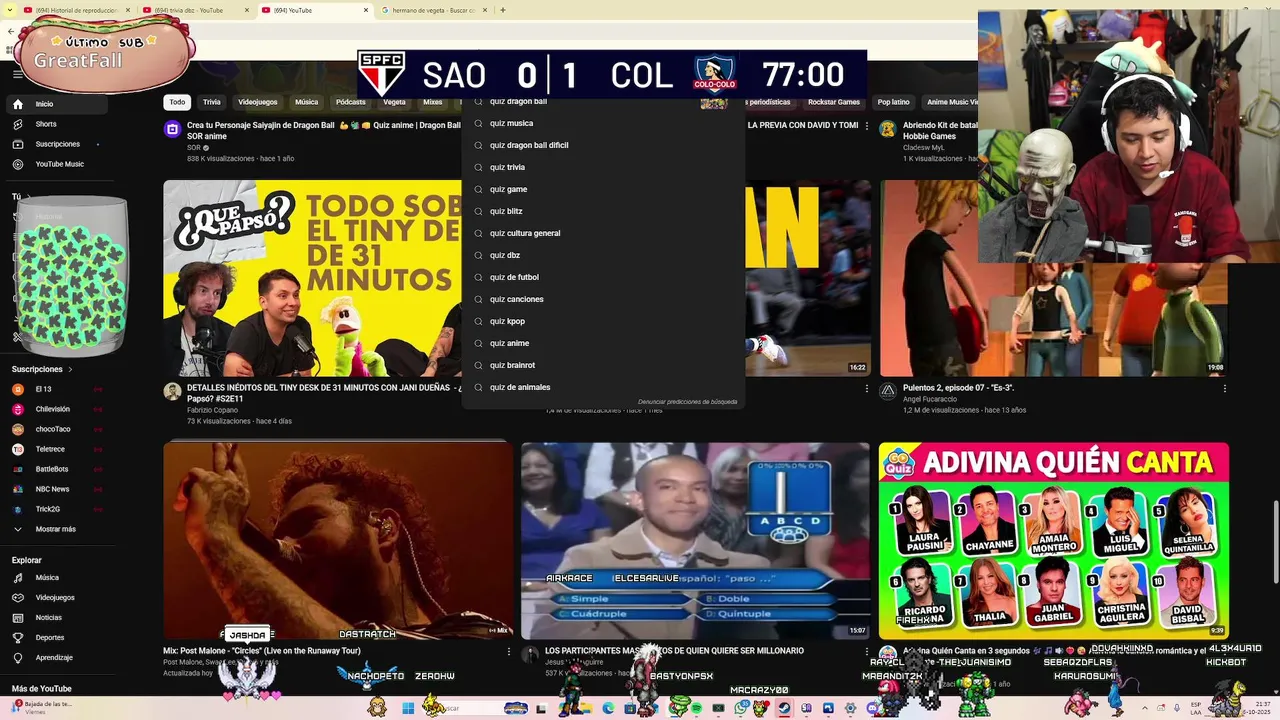Choose suggestion quiz brainrot
Screen dimensions: 1280x720
(x=604, y=365)
